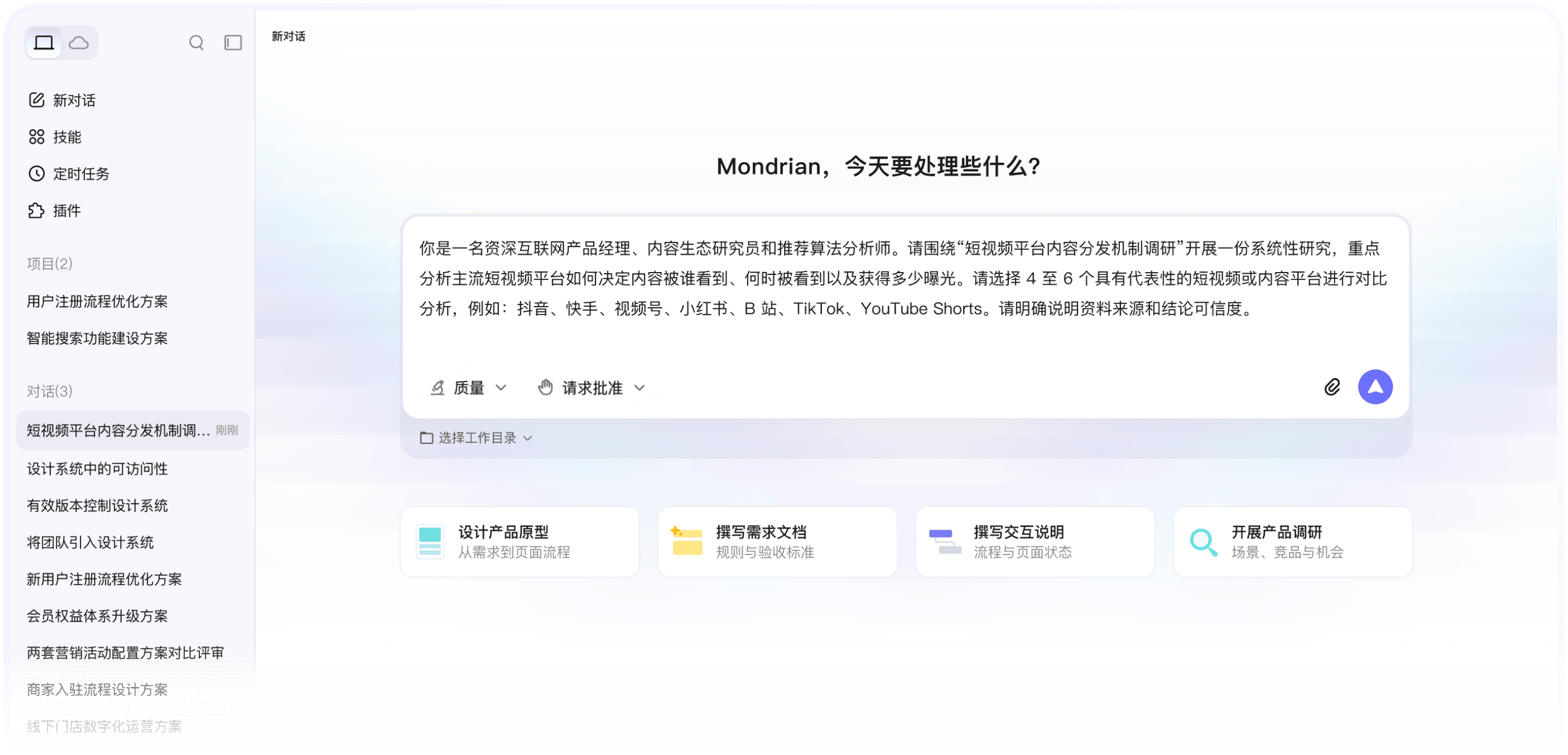Viewport: 1568px width, 755px height.
Task: Collapse the sidebar panel icon
Action: pos(233,43)
